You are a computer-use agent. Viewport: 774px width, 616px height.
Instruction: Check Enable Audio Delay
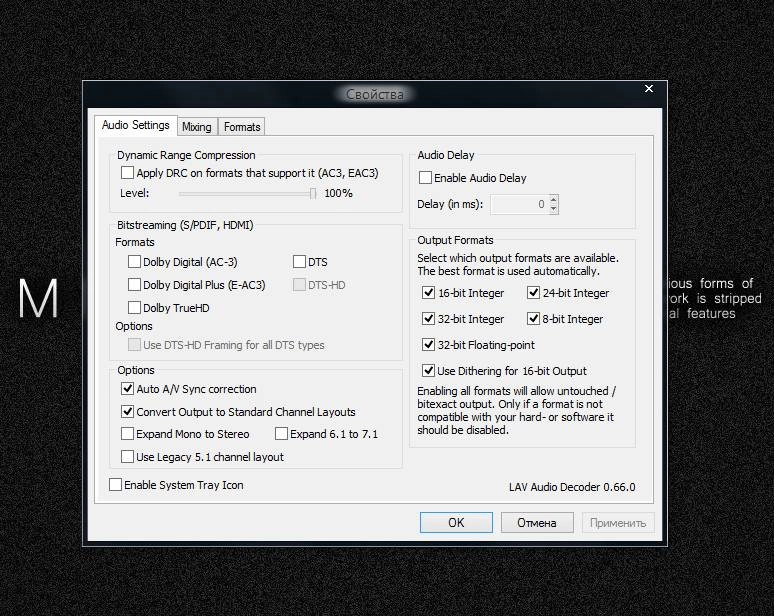(425, 178)
